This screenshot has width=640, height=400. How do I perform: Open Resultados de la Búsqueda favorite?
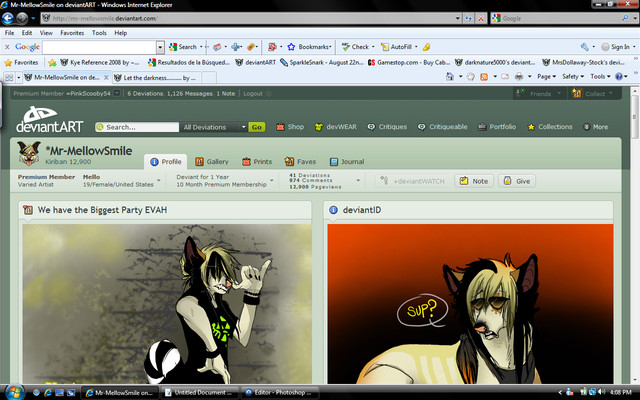(189, 62)
